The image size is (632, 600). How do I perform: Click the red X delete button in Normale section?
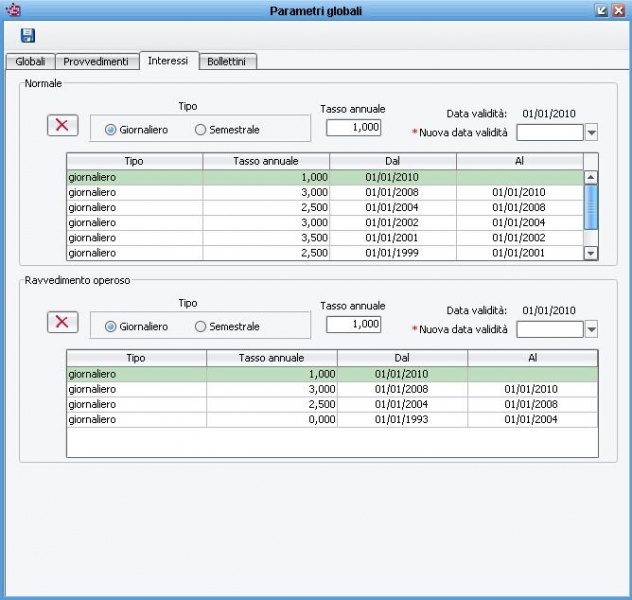coord(63,125)
